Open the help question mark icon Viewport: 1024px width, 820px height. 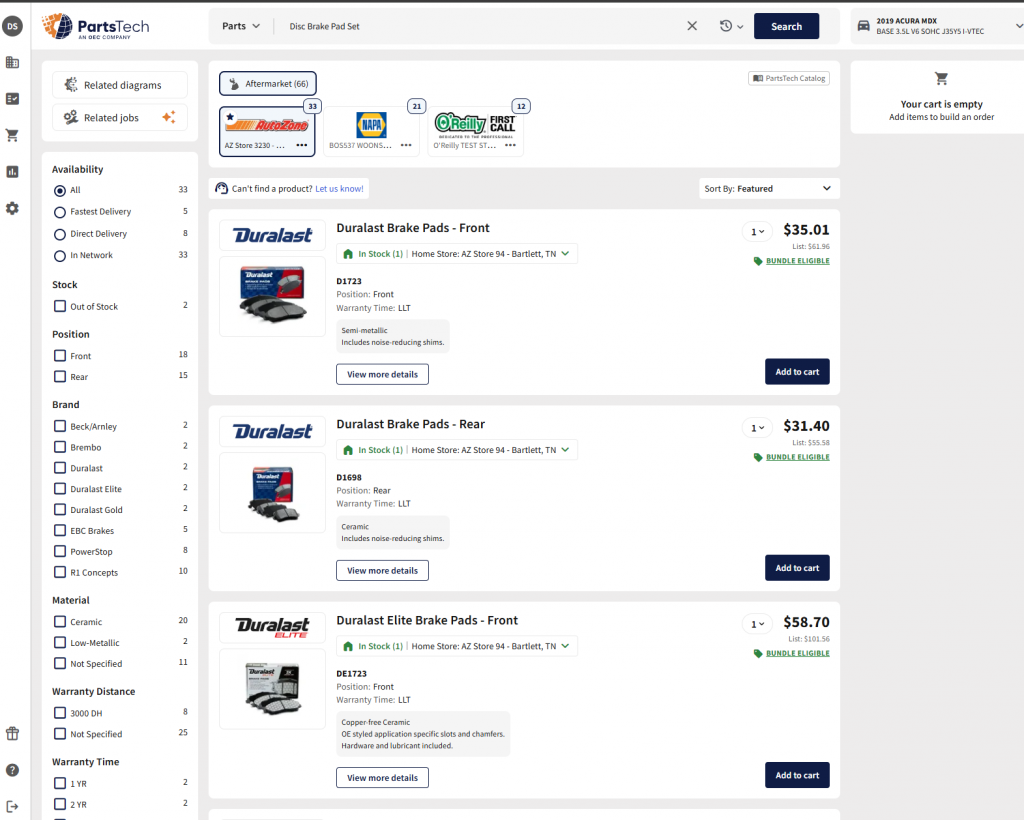click(x=12, y=770)
